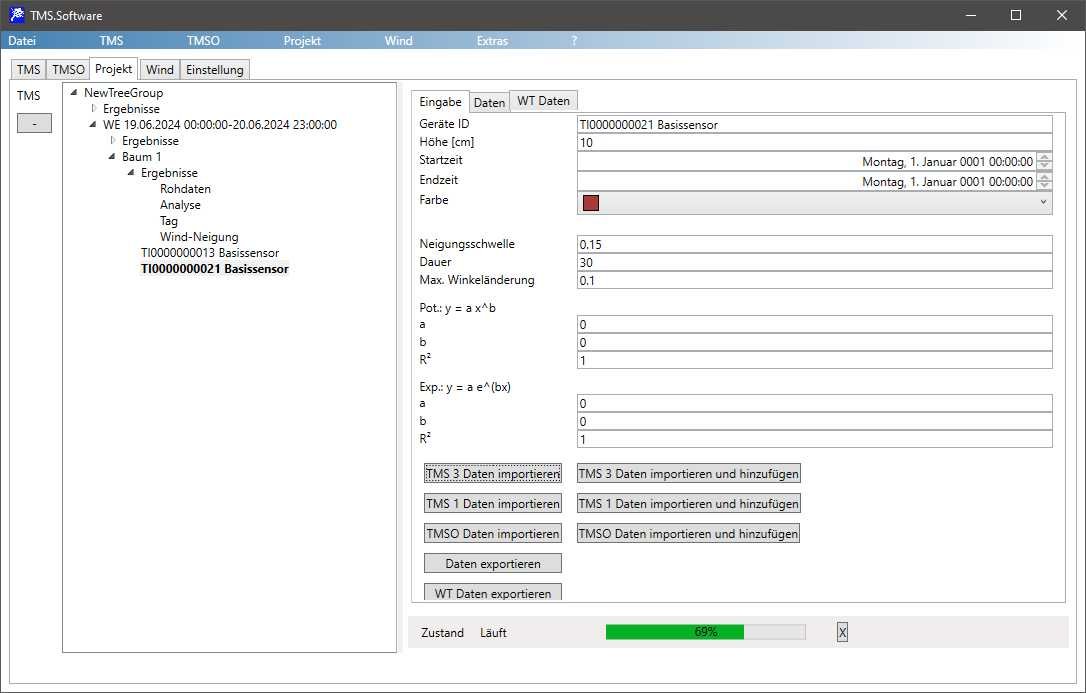
Task: Click the Geräte ID input field
Action: pos(814,125)
